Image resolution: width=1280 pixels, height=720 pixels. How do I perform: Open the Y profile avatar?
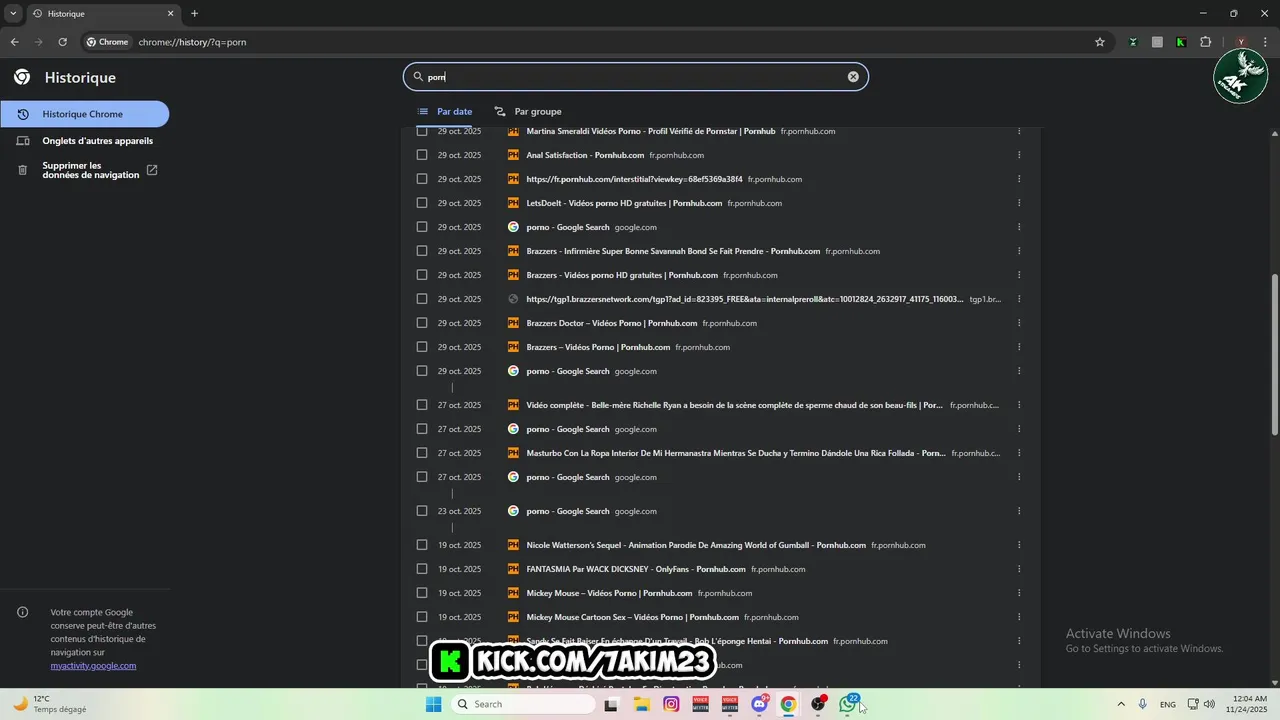[1241, 42]
